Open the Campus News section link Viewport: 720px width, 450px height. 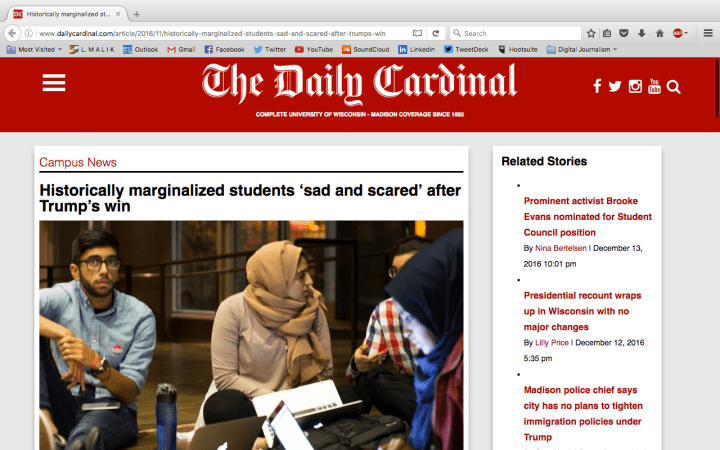(78, 162)
